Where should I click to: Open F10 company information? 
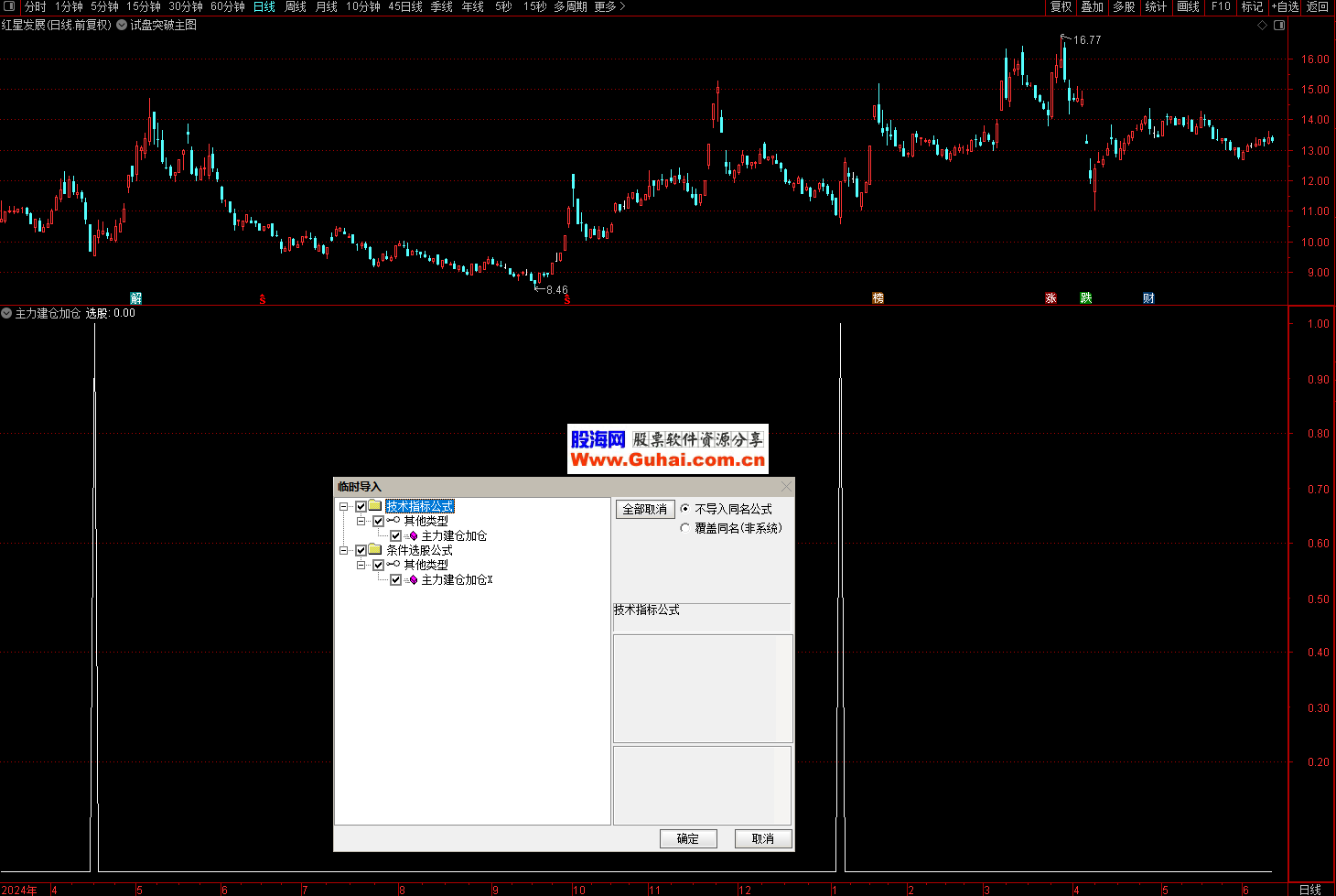[1221, 6]
